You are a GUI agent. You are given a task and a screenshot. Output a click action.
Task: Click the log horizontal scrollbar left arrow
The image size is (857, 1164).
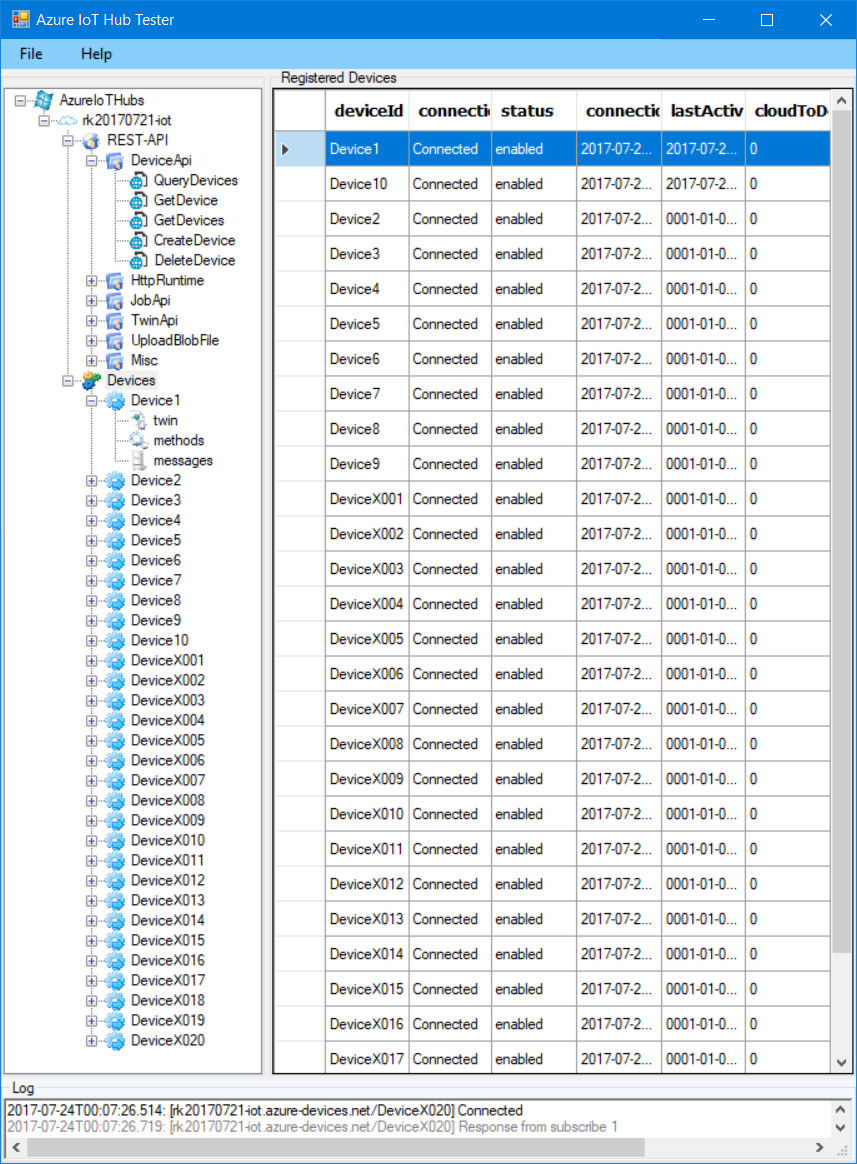(16, 1148)
